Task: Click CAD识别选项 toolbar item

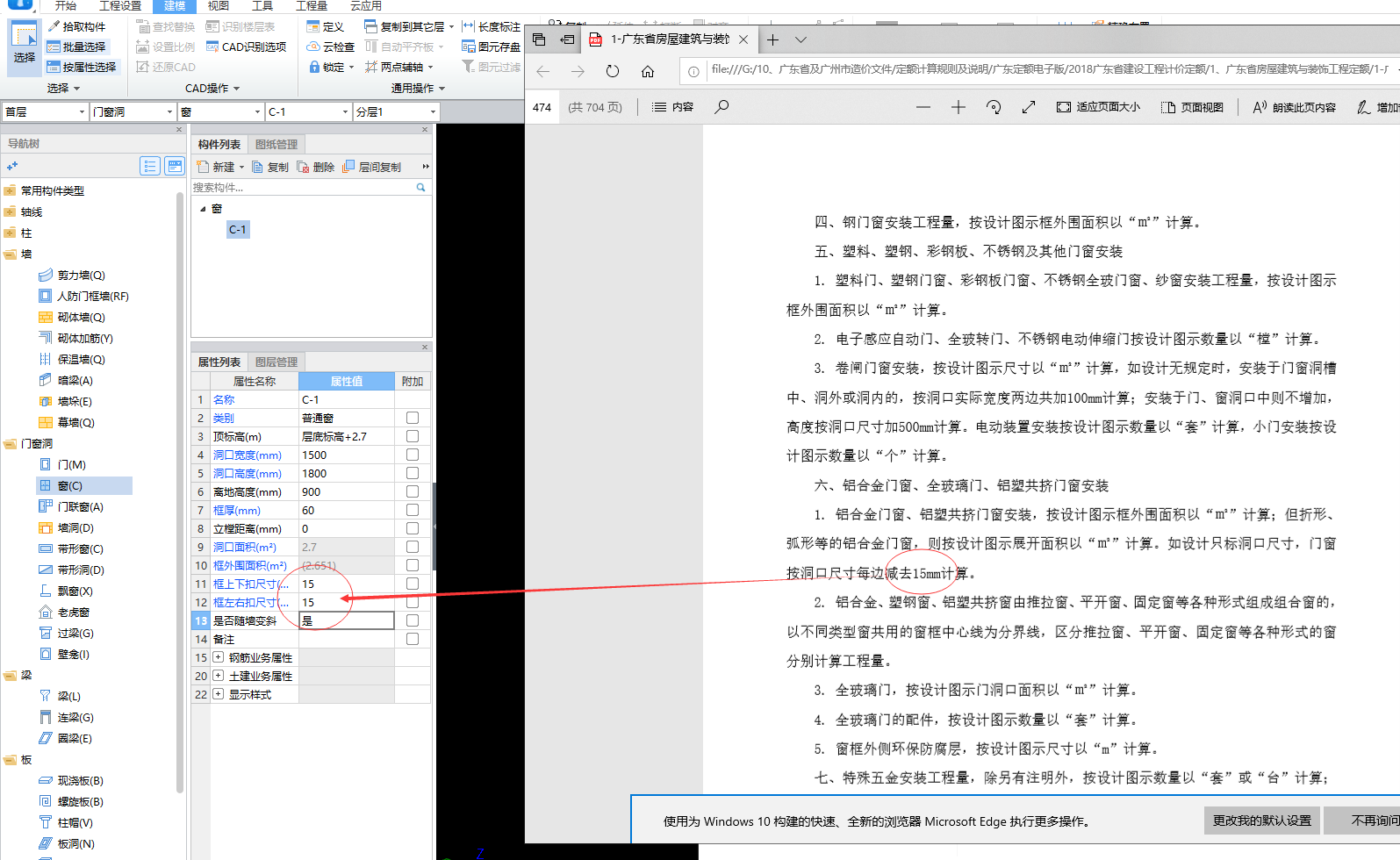Action: [x=246, y=47]
